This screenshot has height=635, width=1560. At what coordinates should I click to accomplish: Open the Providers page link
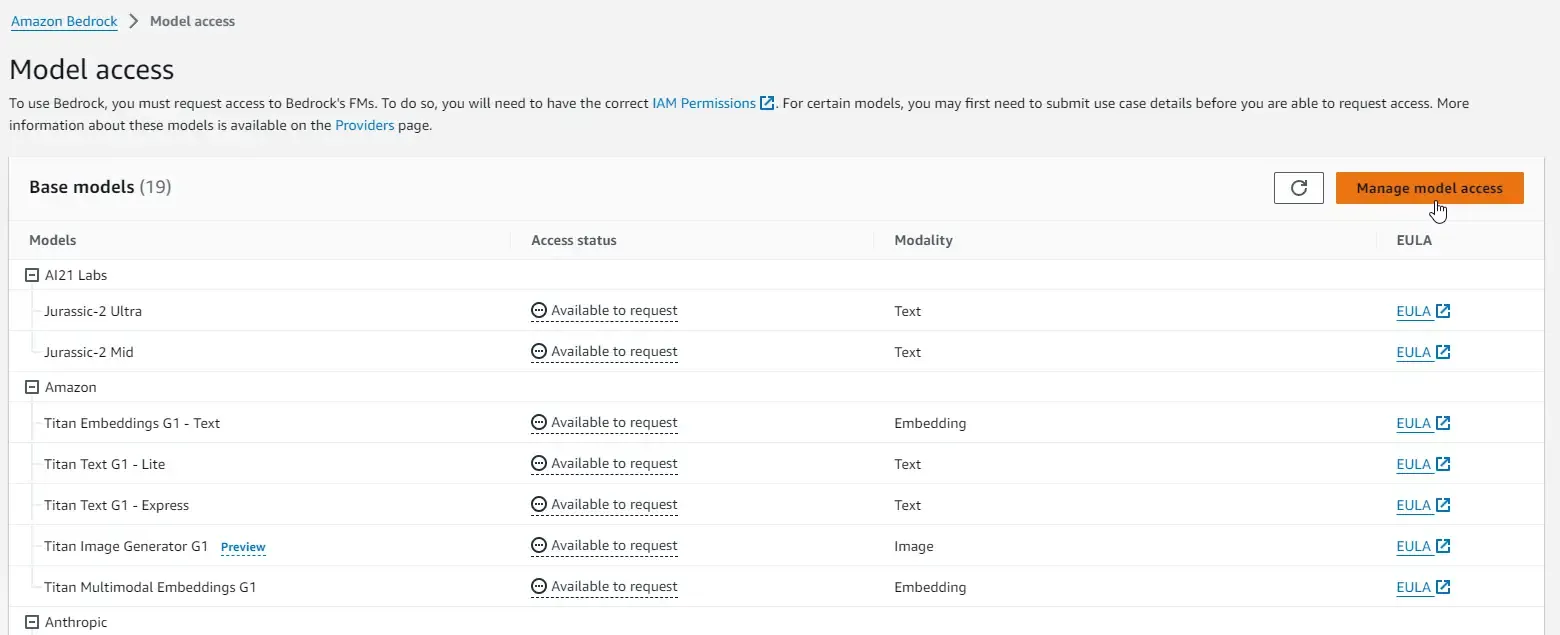364,126
